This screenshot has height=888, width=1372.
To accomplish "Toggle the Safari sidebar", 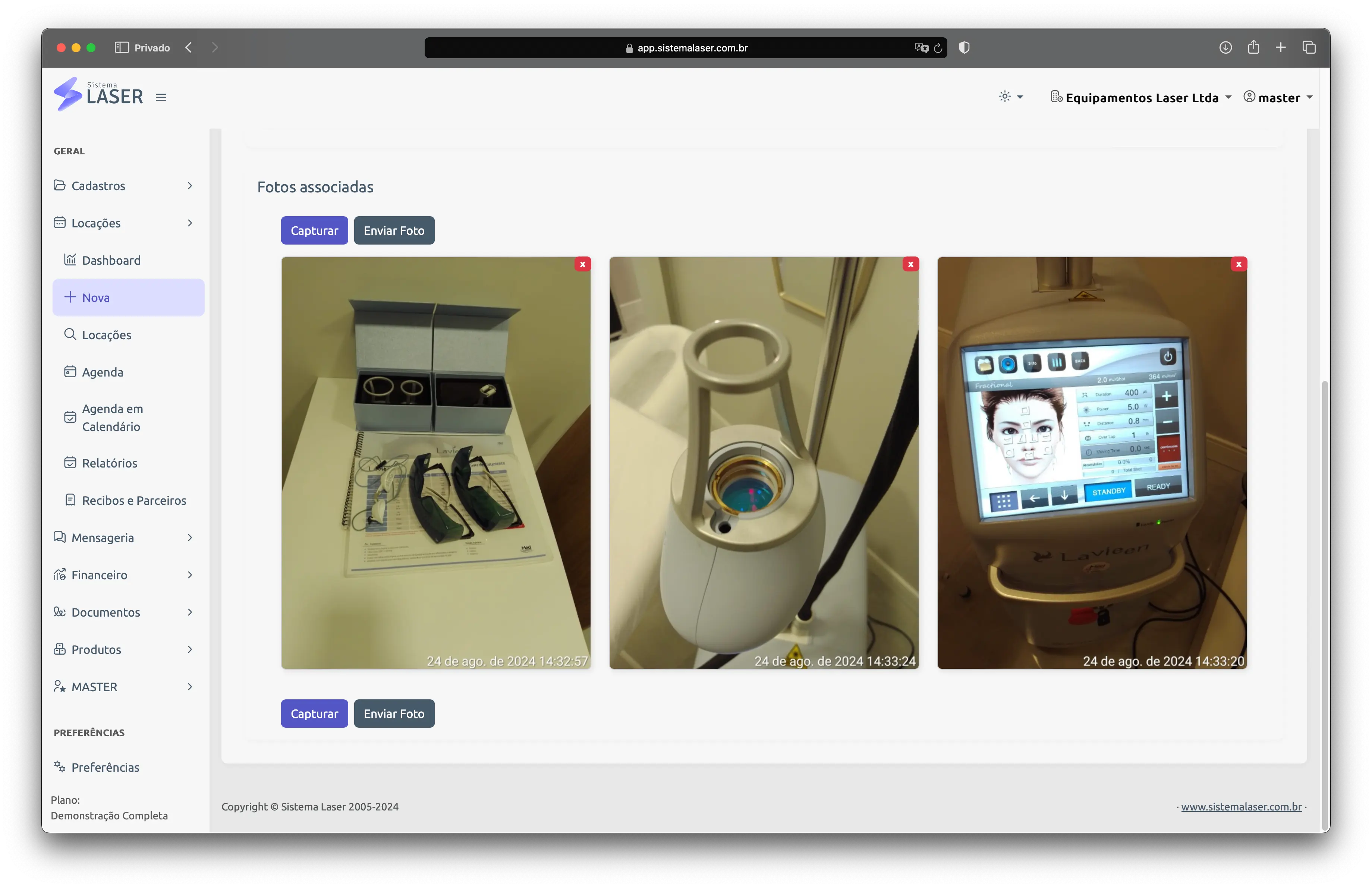I will [122, 48].
